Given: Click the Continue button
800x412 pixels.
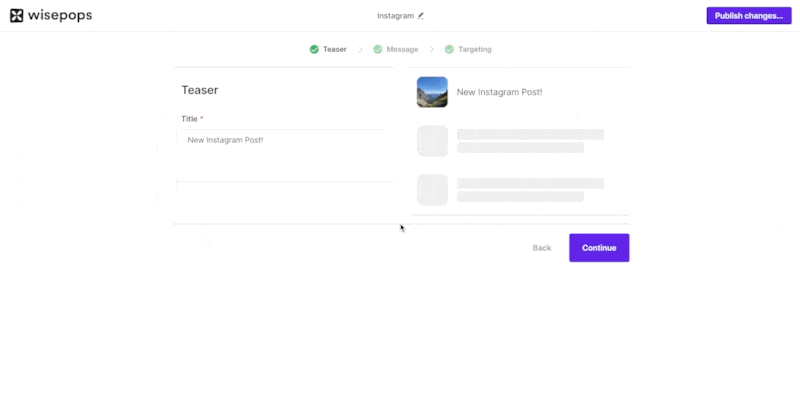Looking at the screenshot, I should (x=599, y=248).
